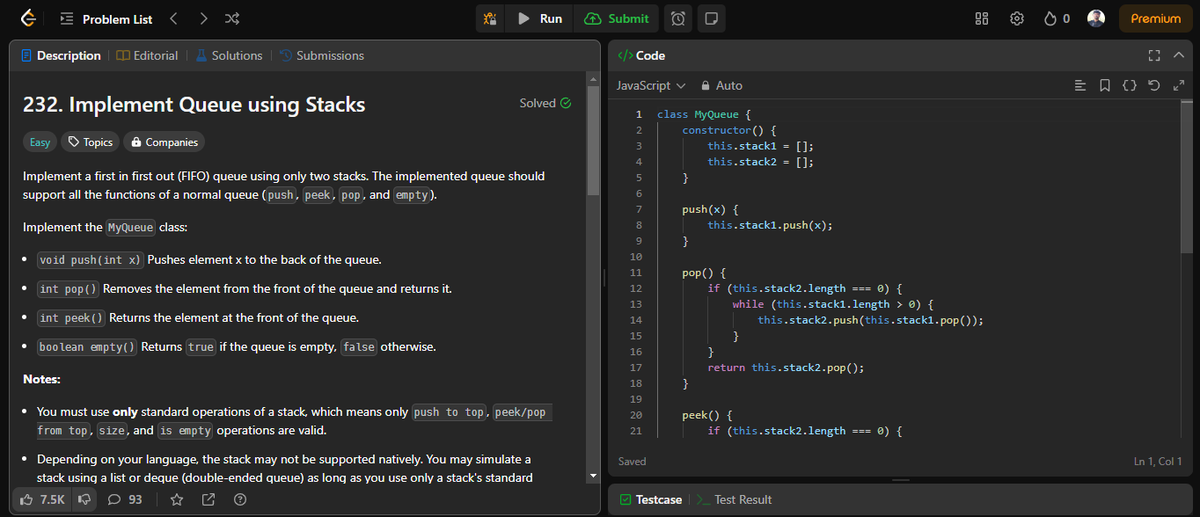Submit the solution
Image resolution: width=1200 pixels, height=517 pixels.
point(617,19)
